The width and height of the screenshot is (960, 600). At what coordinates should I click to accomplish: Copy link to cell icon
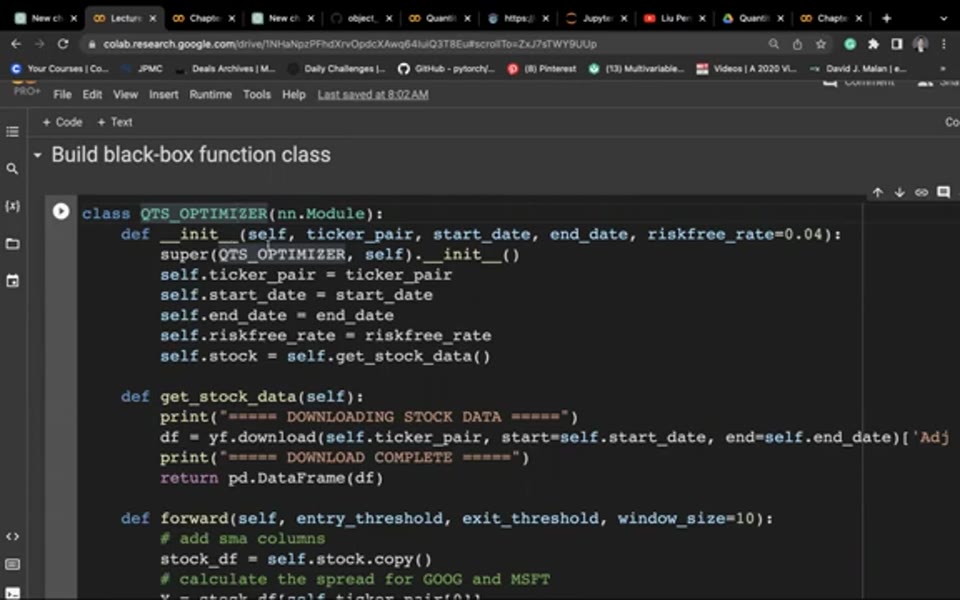click(921, 192)
